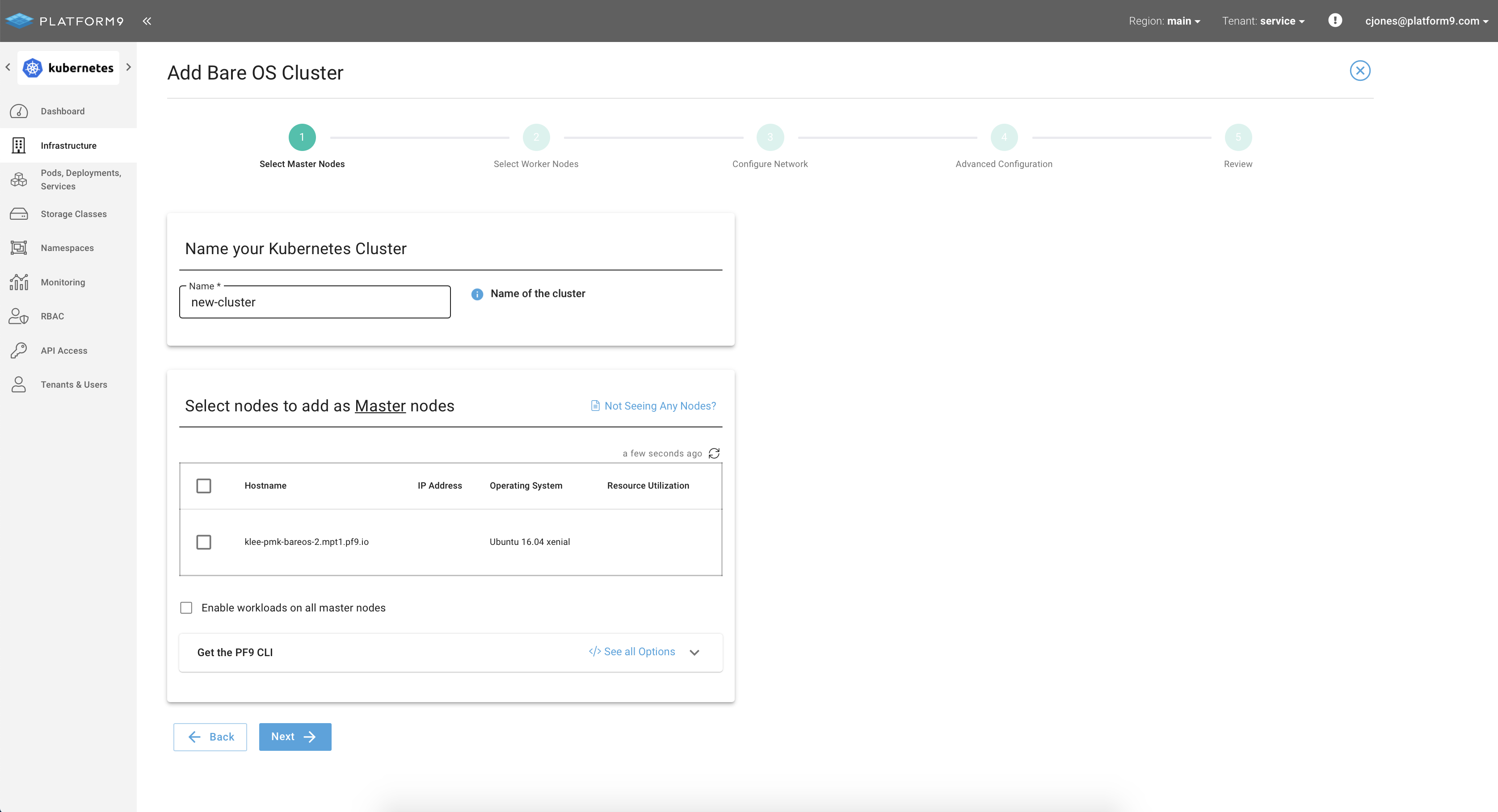Click the Tenants & Users person icon

click(19, 384)
